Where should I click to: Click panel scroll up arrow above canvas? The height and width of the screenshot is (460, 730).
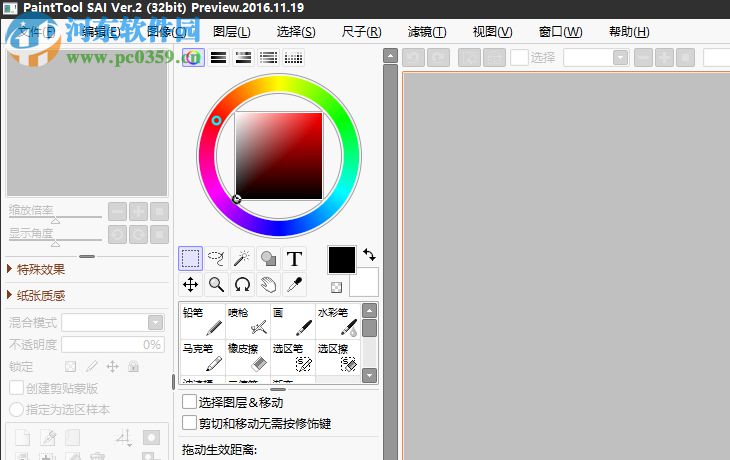(391, 56)
